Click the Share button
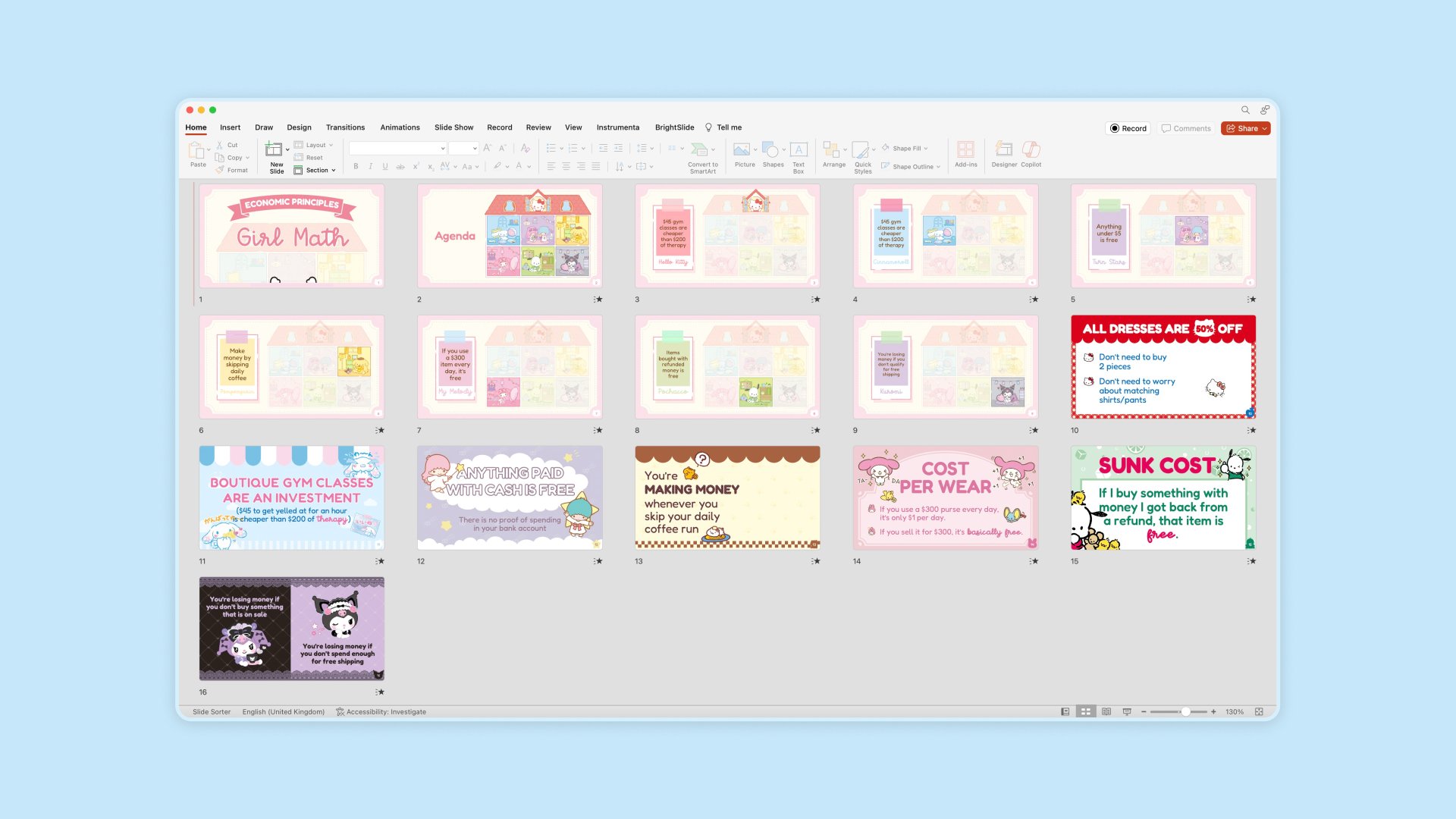This screenshot has height=819, width=1456. click(x=1245, y=128)
